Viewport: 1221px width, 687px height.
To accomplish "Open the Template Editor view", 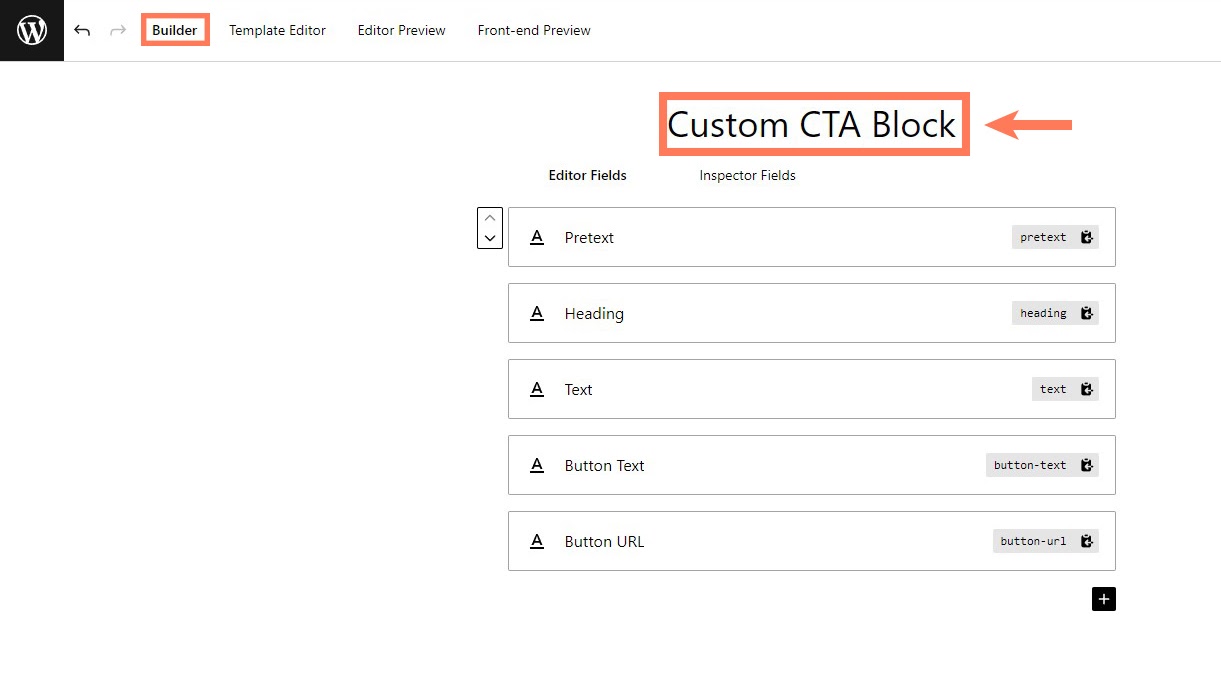I will click(x=277, y=30).
